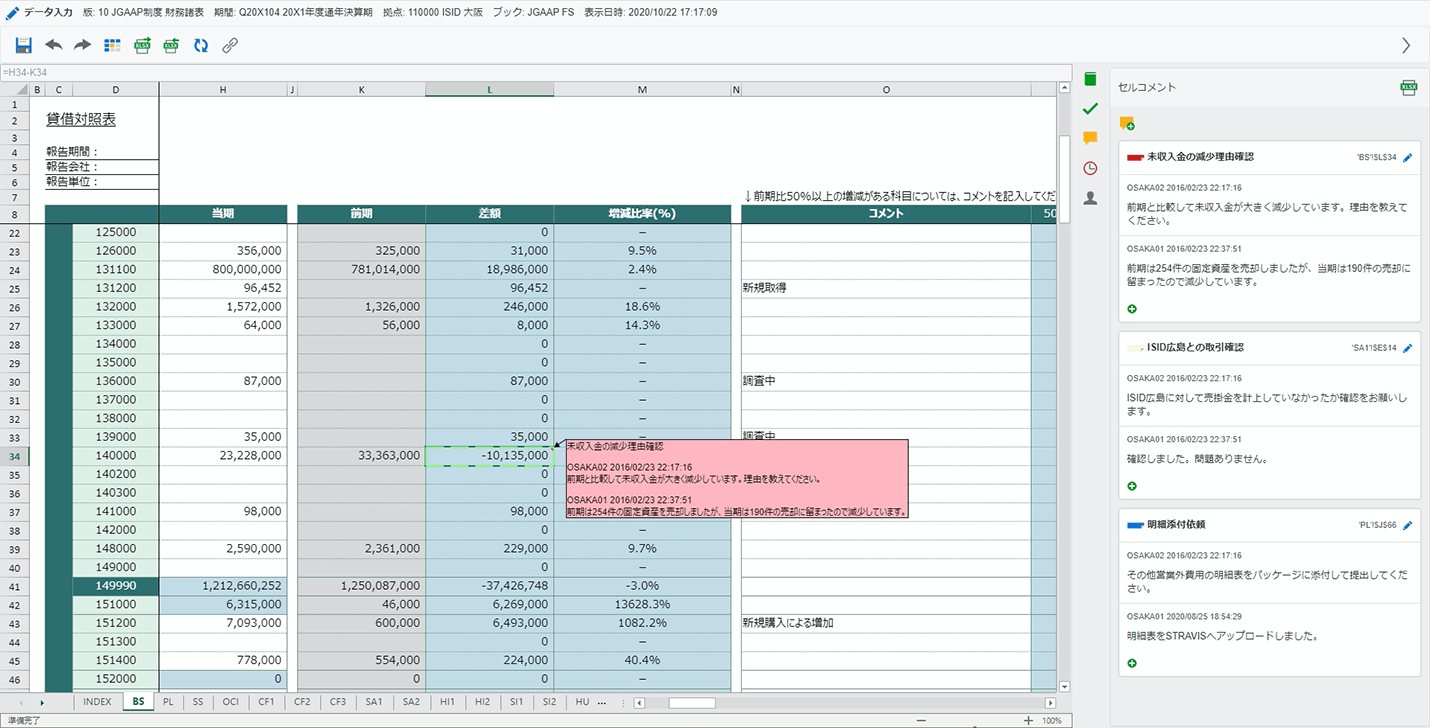
Task: Switch to the SA1 sheet tab
Action: (x=374, y=702)
